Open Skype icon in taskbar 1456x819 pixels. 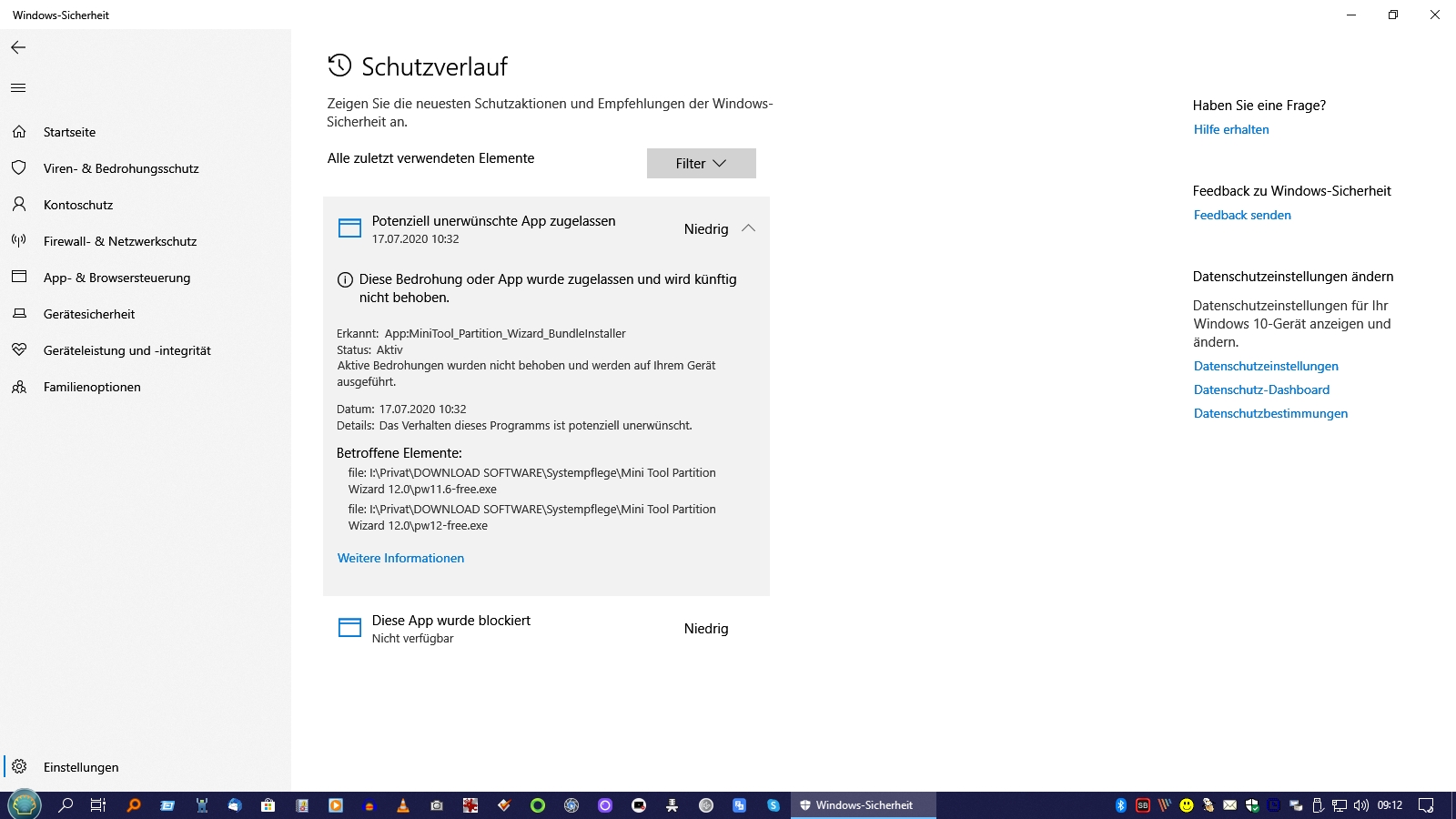click(x=773, y=805)
